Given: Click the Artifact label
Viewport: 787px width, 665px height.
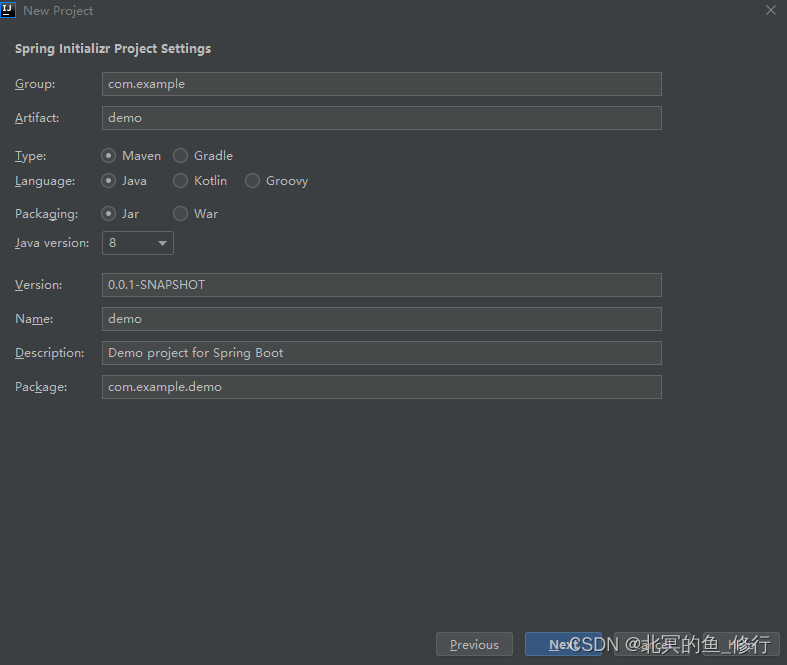Looking at the screenshot, I should coord(37,118).
